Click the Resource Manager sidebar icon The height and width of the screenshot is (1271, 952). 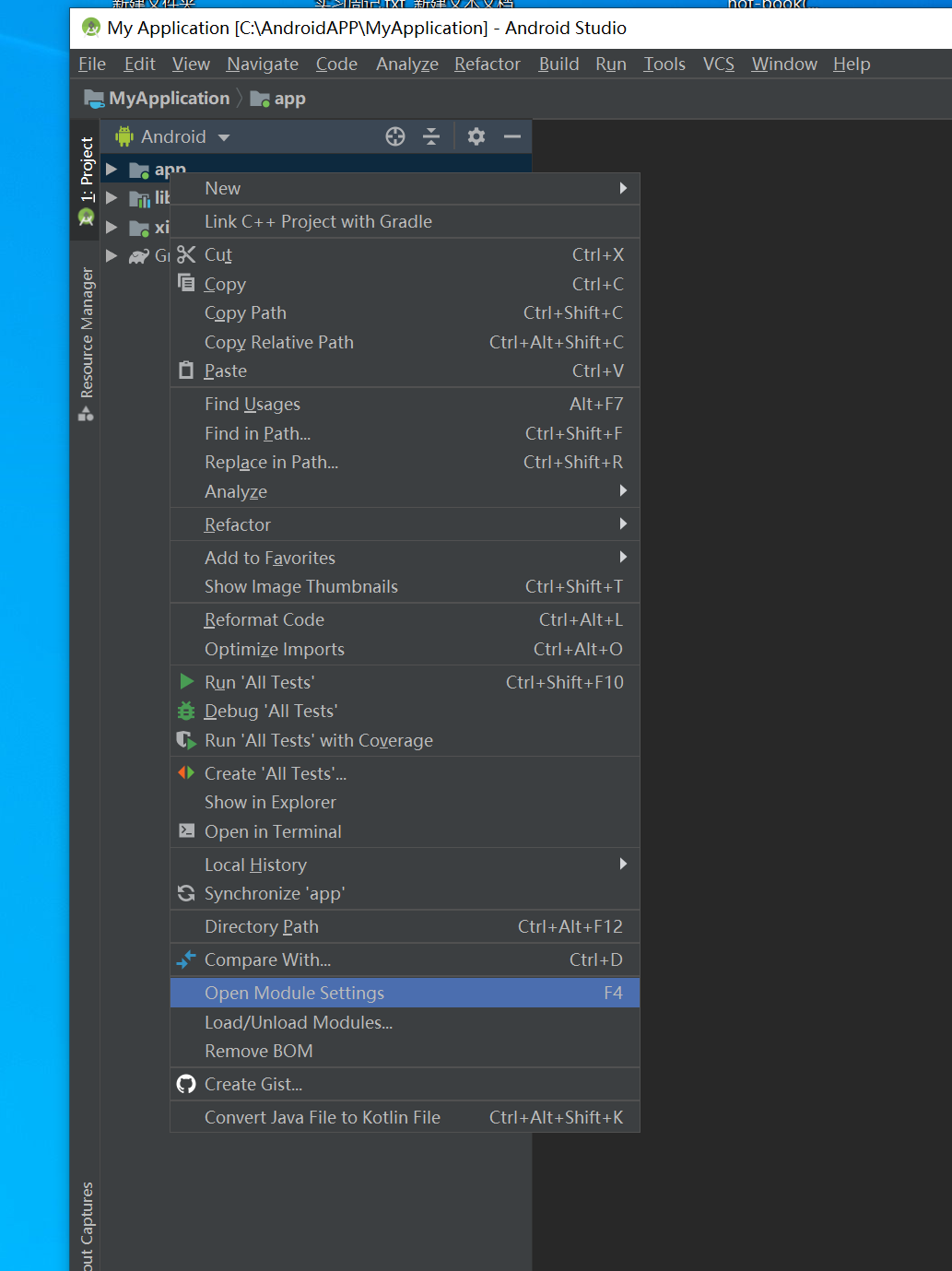[86, 414]
